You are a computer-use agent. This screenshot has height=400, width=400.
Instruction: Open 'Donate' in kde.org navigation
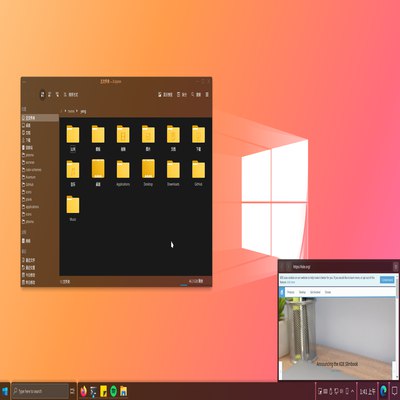(x=328, y=292)
